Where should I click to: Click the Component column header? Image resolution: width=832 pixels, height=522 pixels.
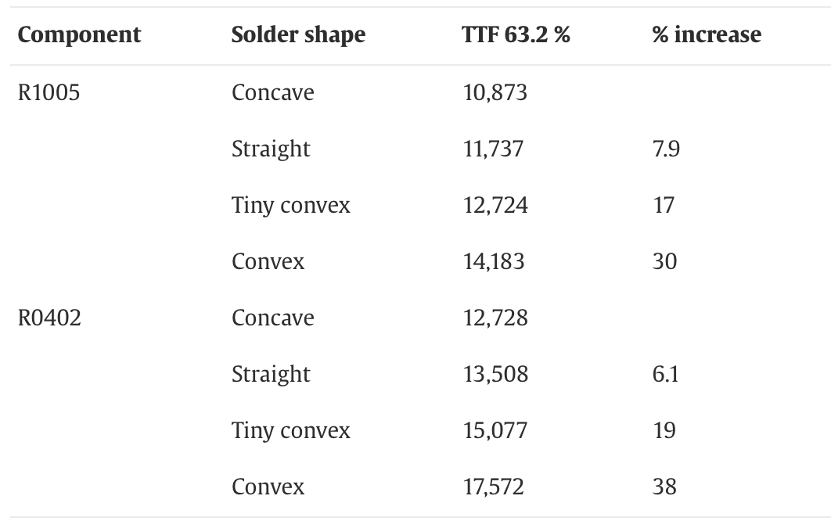(x=79, y=35)
